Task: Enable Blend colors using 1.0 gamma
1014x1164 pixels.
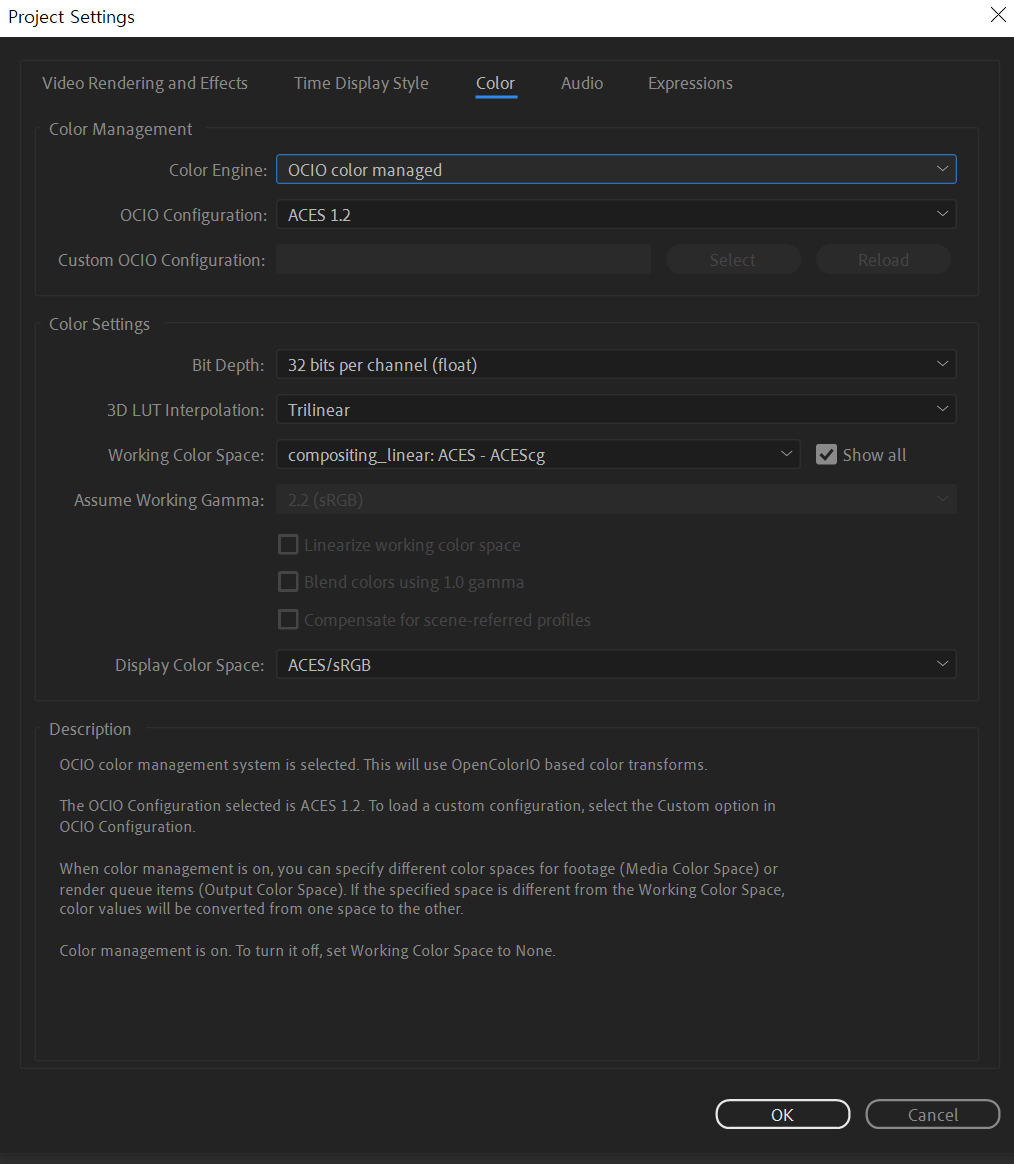Action: tap(288, 582)
